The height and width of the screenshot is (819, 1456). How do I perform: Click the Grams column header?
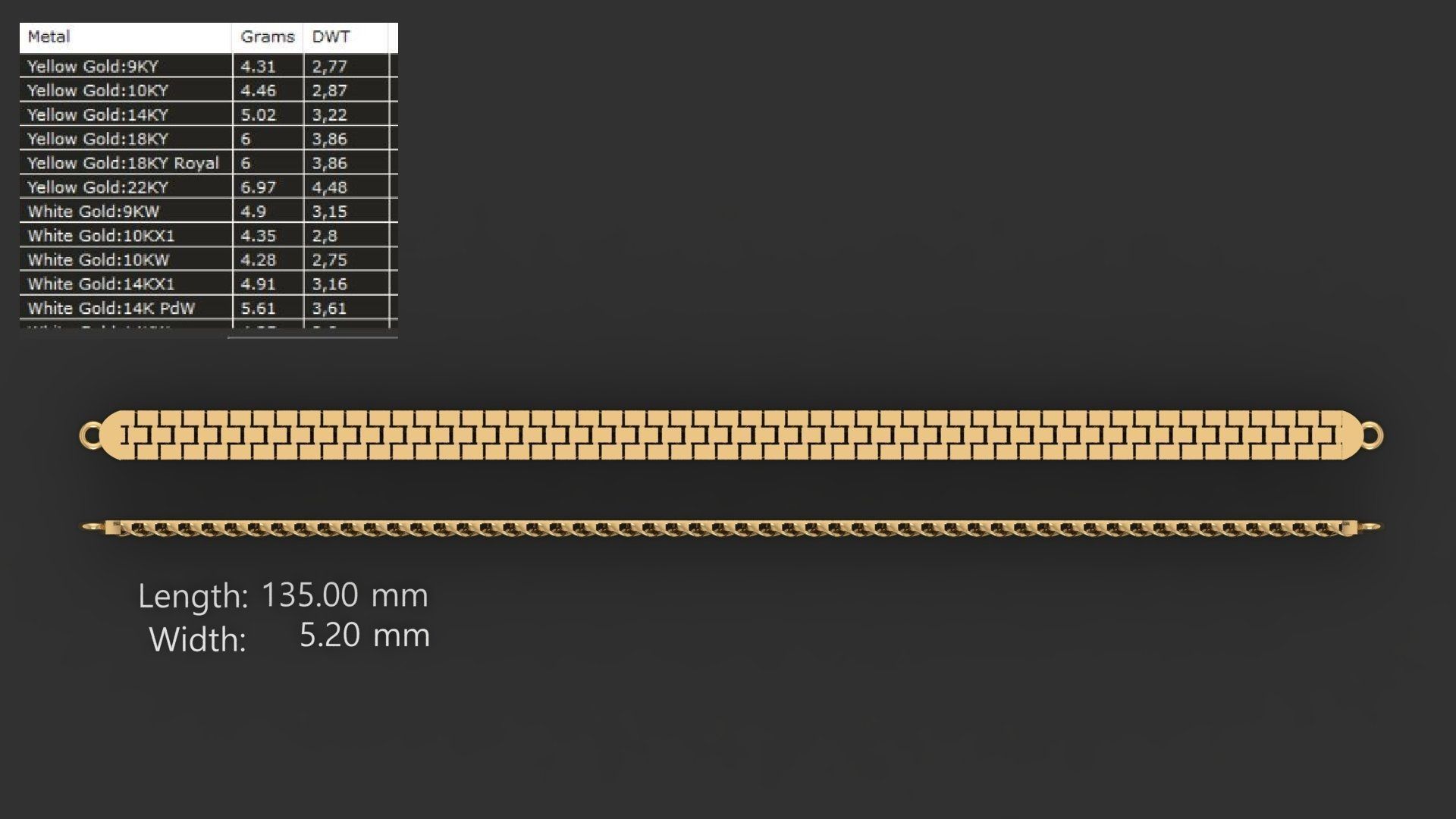pyautogui.click(x=267, y=36)
